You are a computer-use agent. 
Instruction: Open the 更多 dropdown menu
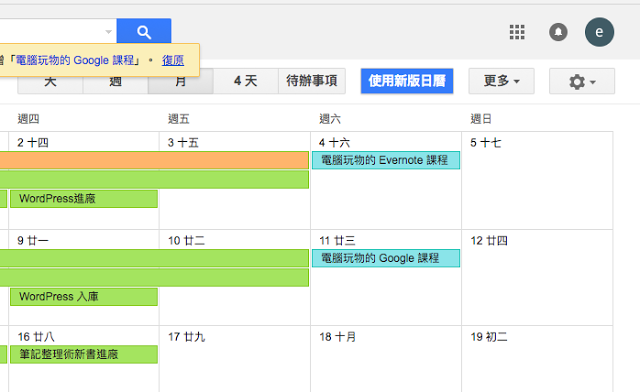(x=501, y=81)
